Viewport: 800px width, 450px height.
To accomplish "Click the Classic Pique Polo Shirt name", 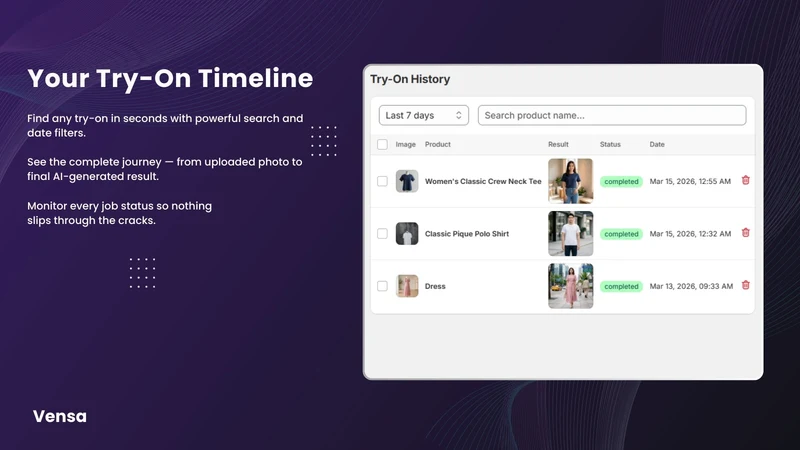I will 467,234.
